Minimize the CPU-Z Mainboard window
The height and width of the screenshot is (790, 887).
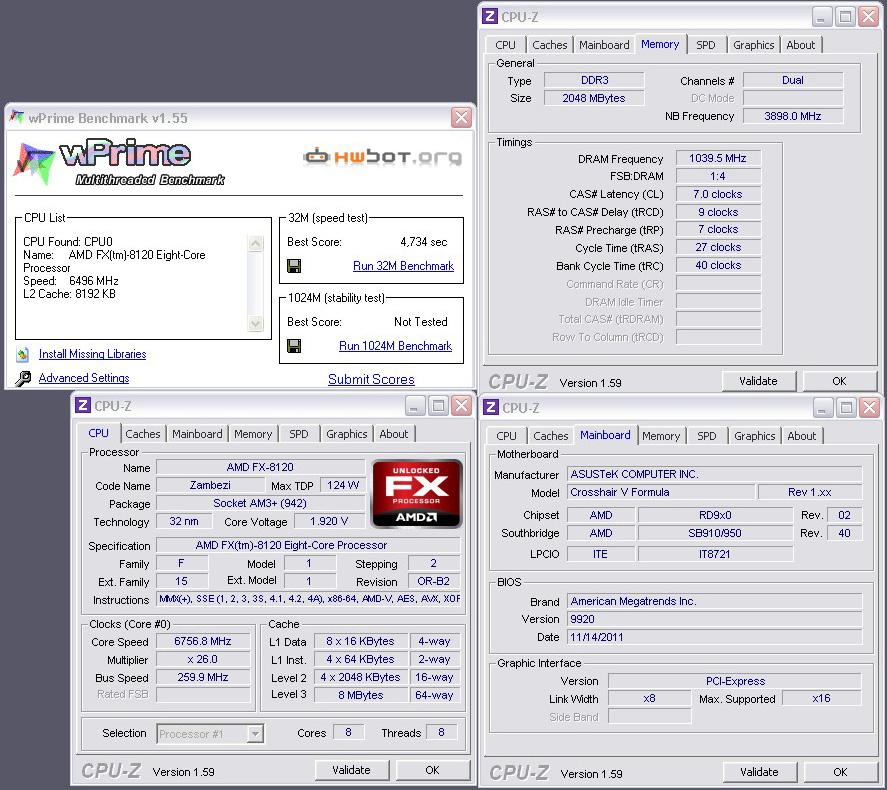coord(823,407)
